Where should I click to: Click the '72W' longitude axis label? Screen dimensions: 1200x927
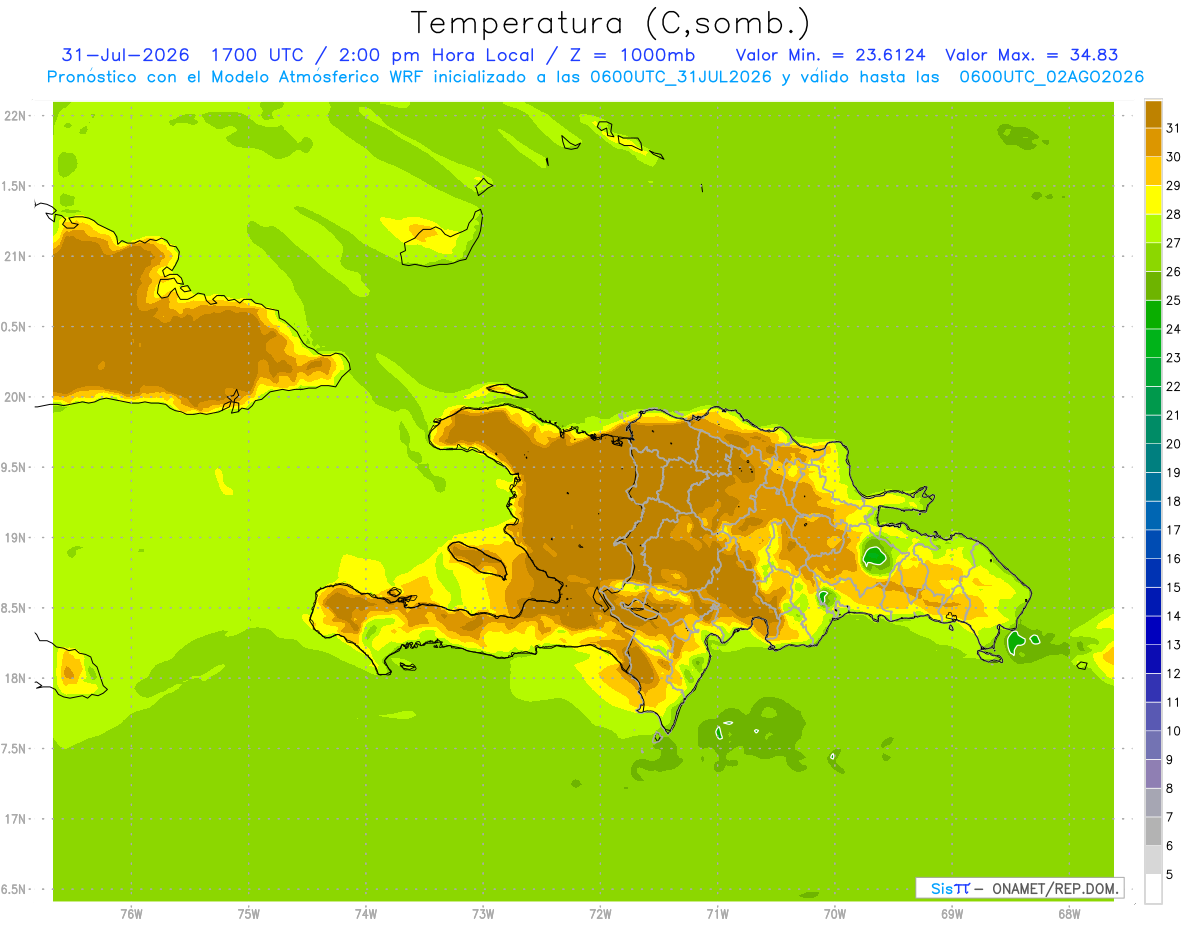click(x=601, y=913)
